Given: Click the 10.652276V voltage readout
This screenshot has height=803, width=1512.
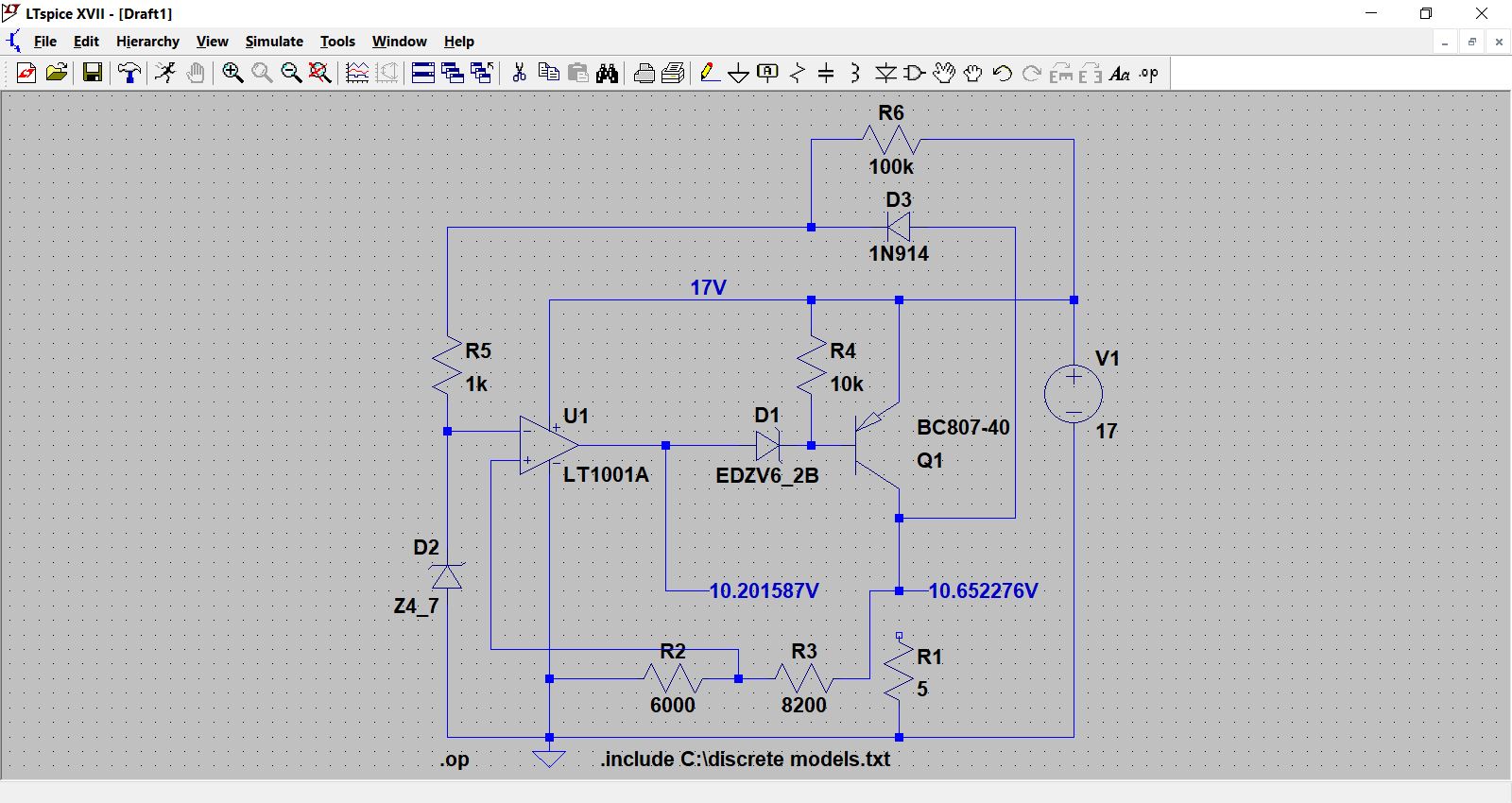Looking at the screenshot, I should [x=984, y=591].
